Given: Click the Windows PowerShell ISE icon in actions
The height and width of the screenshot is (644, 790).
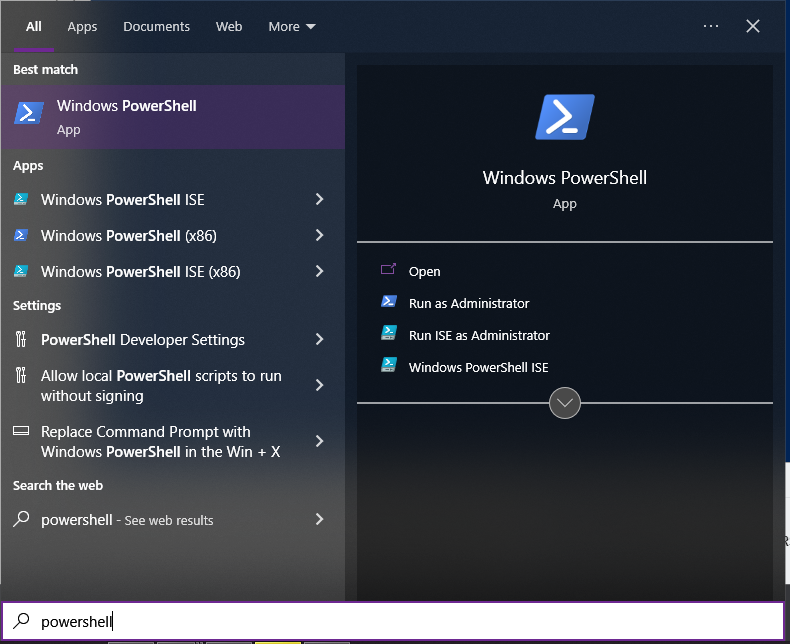Looking at the screenshot, I should (x=388, y=365).
